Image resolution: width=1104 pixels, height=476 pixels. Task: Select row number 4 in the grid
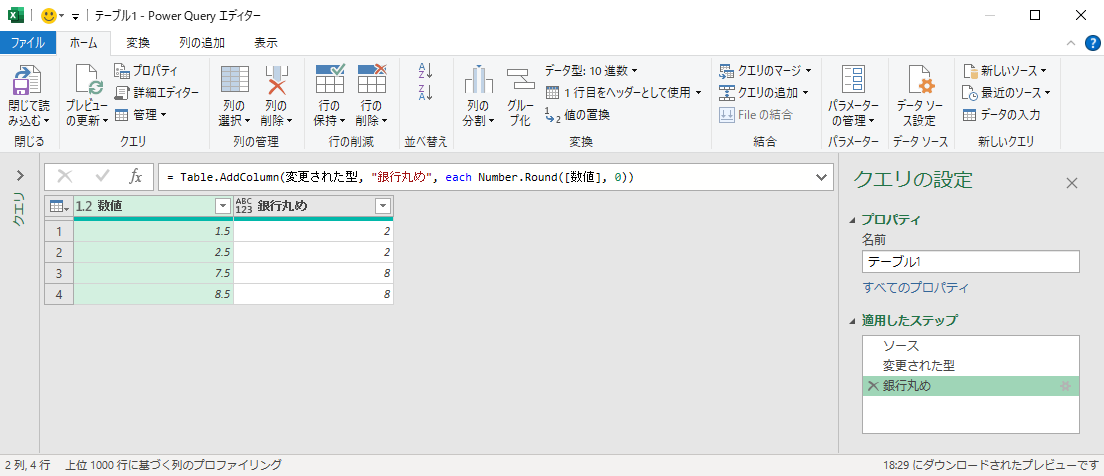(59, 294)
